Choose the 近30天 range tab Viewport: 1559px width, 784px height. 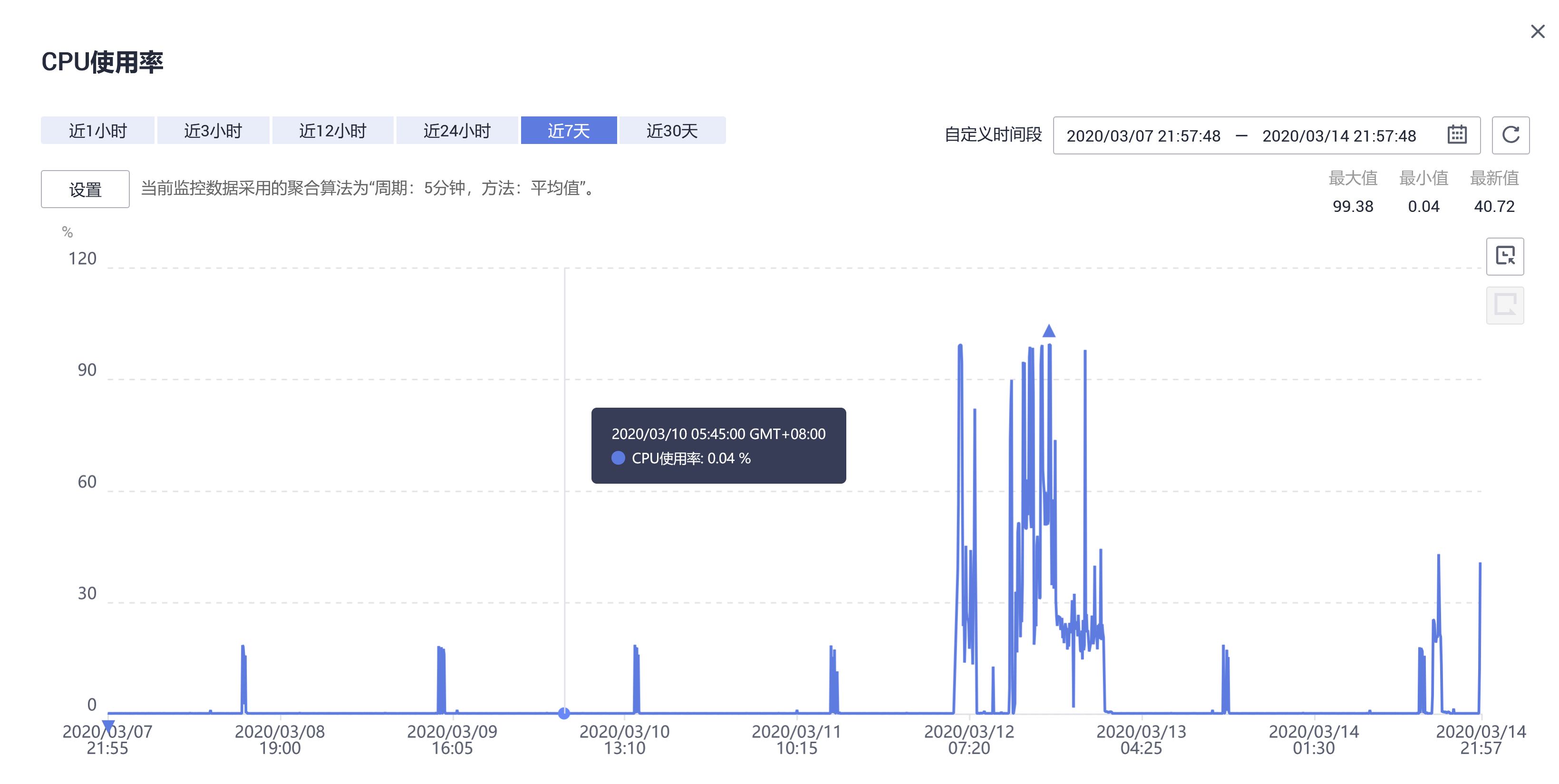[672, 131]
